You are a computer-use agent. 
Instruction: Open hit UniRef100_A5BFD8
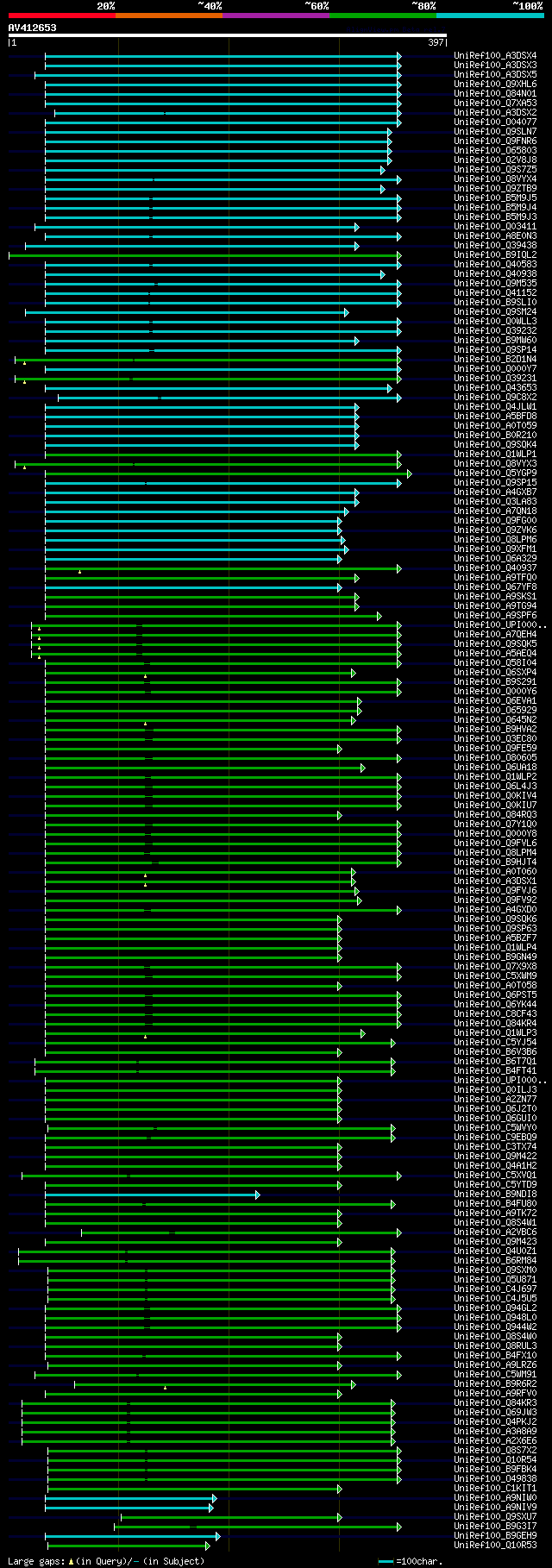point(495,417)
